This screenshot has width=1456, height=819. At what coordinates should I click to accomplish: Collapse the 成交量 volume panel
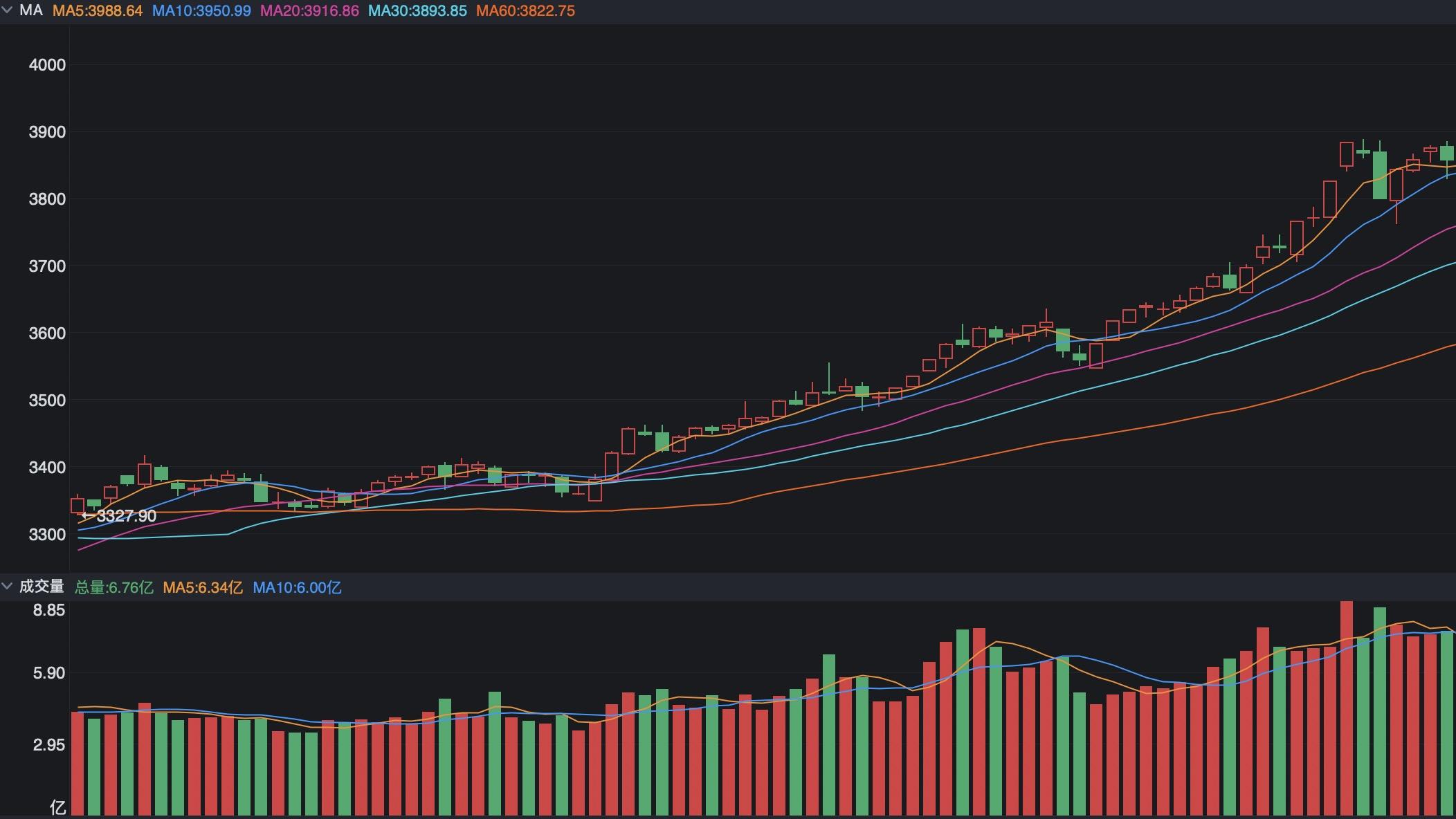point(8,586)
